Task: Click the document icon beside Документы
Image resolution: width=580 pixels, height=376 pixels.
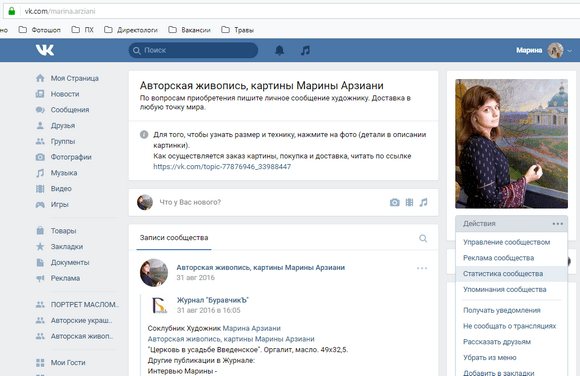Action: point(40,262)
